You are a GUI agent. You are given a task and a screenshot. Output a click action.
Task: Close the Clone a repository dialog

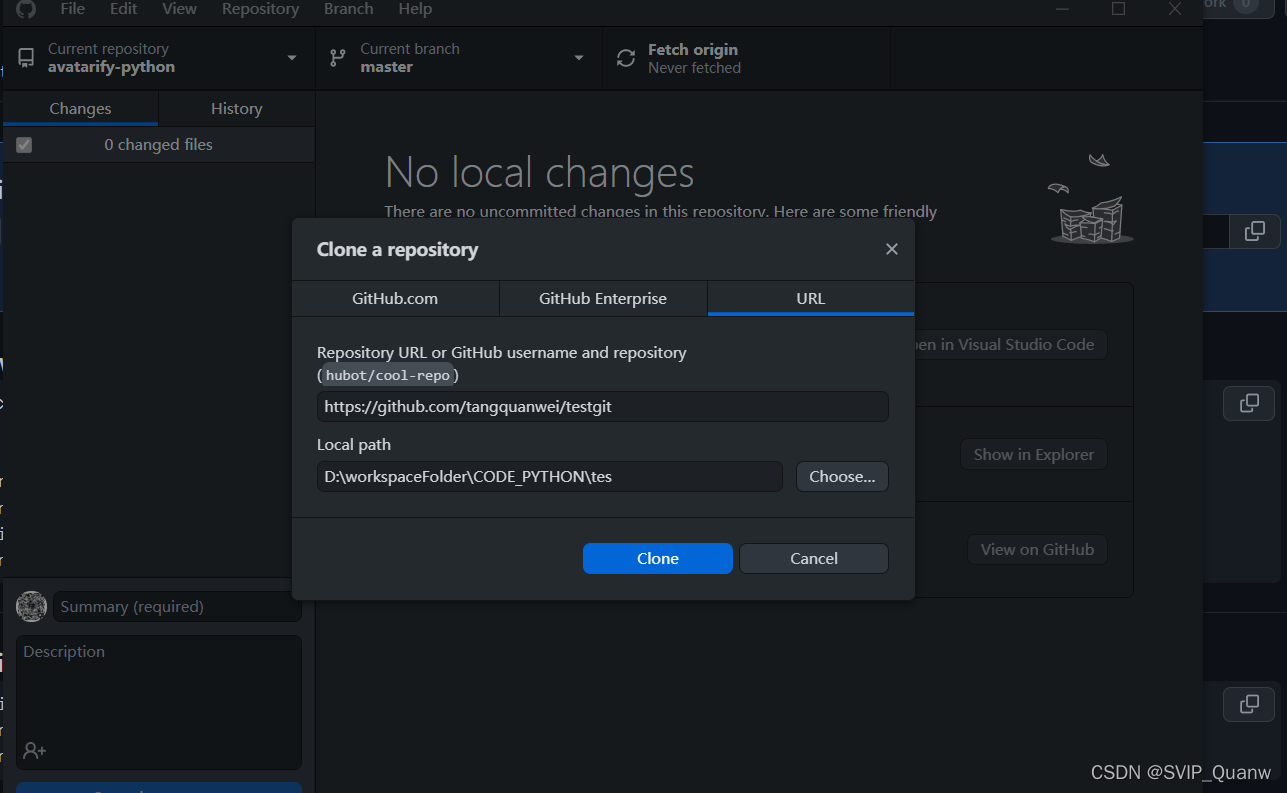click(x=892, y=249)
